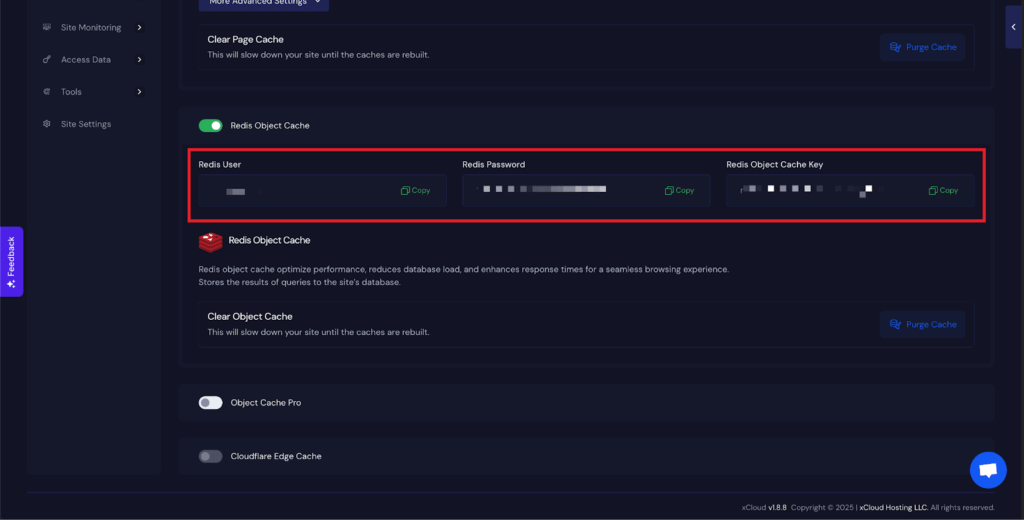Copy the Redis User value
Viewport: 1024px width, 520px height.
415,190
